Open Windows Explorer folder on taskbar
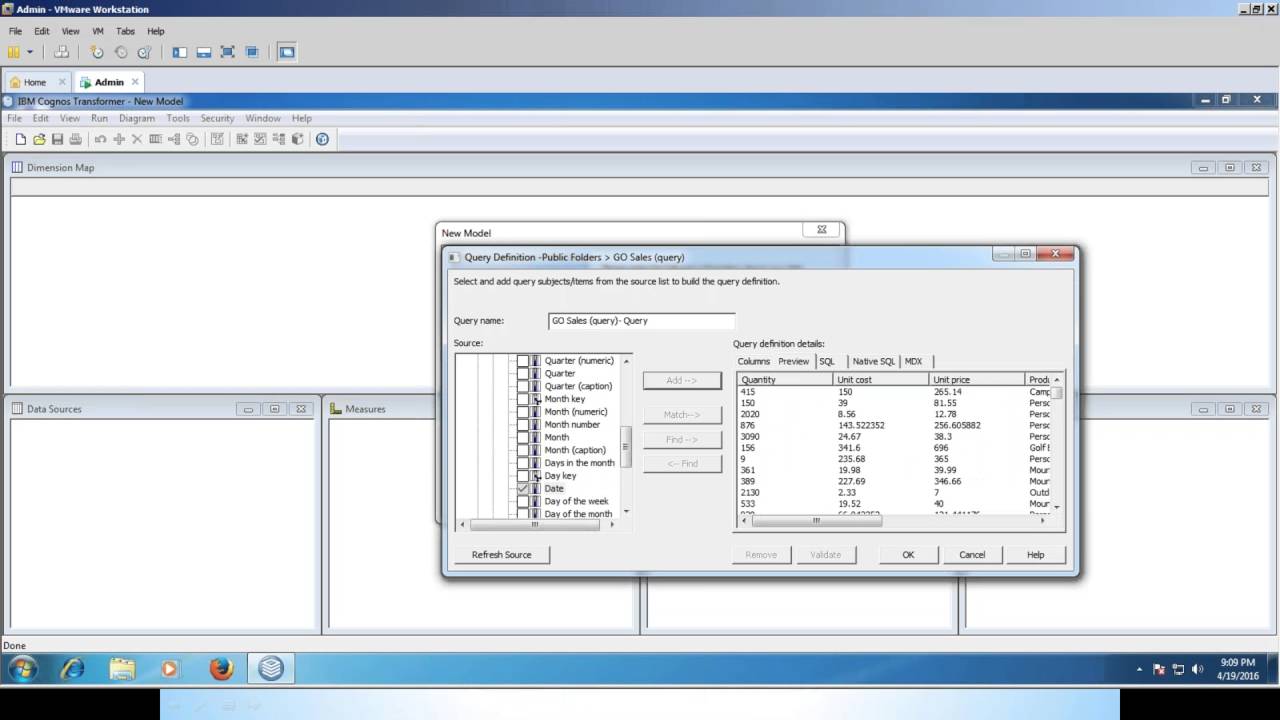This screenshot has height=720, width=1280. tap(122, 668)
